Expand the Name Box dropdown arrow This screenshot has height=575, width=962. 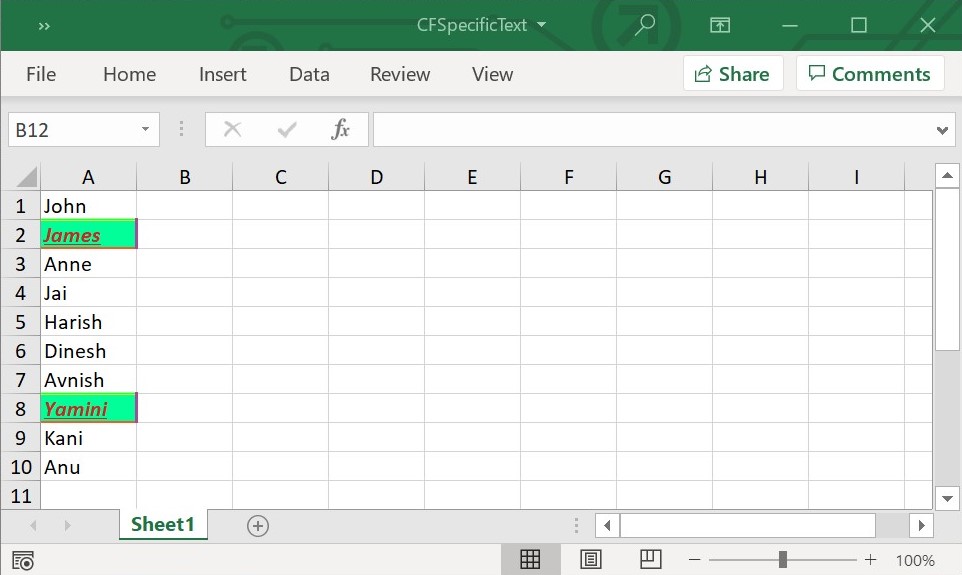pyautogui.click(x=145, y=130)
